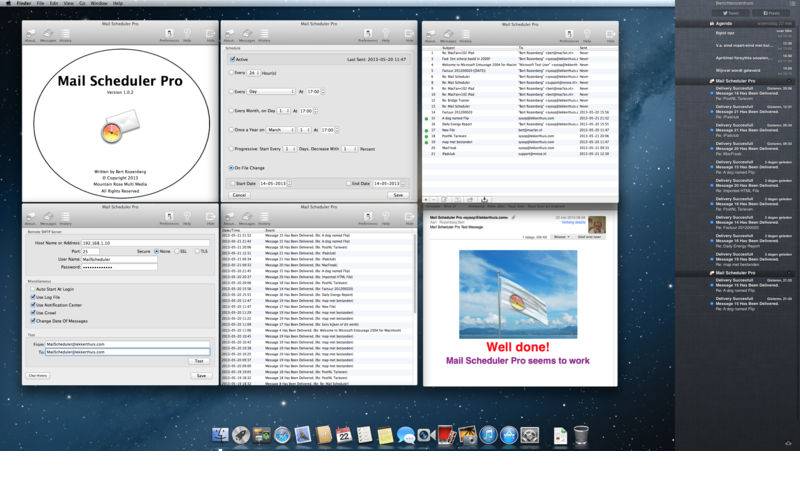Click Preferences in the About window toolbar
Viewport: 800px width, 500px height.
click(x=169, y=35)
